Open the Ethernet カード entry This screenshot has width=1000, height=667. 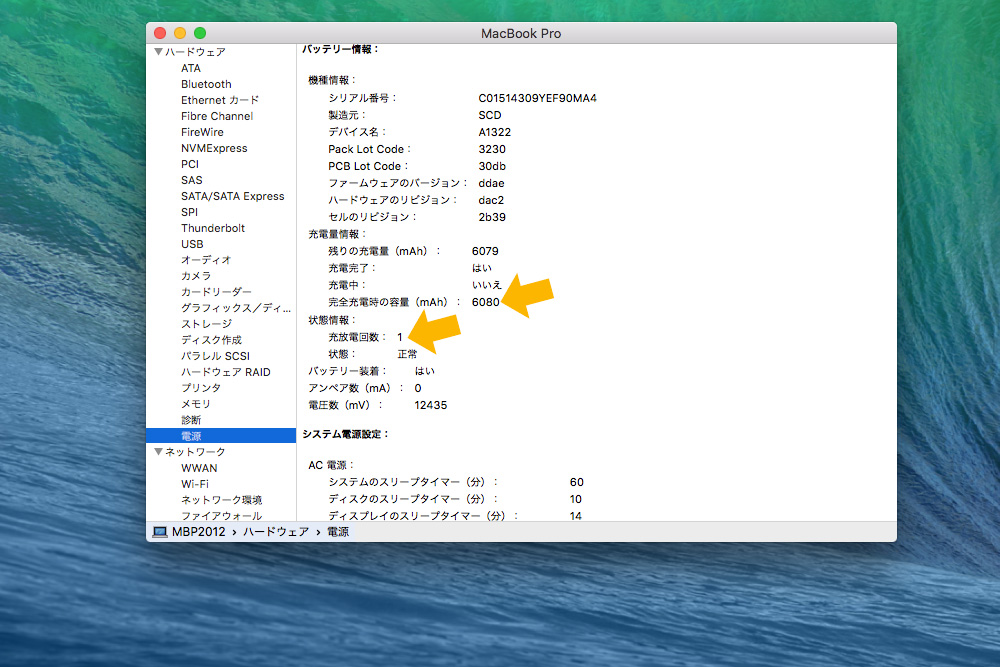220,100
